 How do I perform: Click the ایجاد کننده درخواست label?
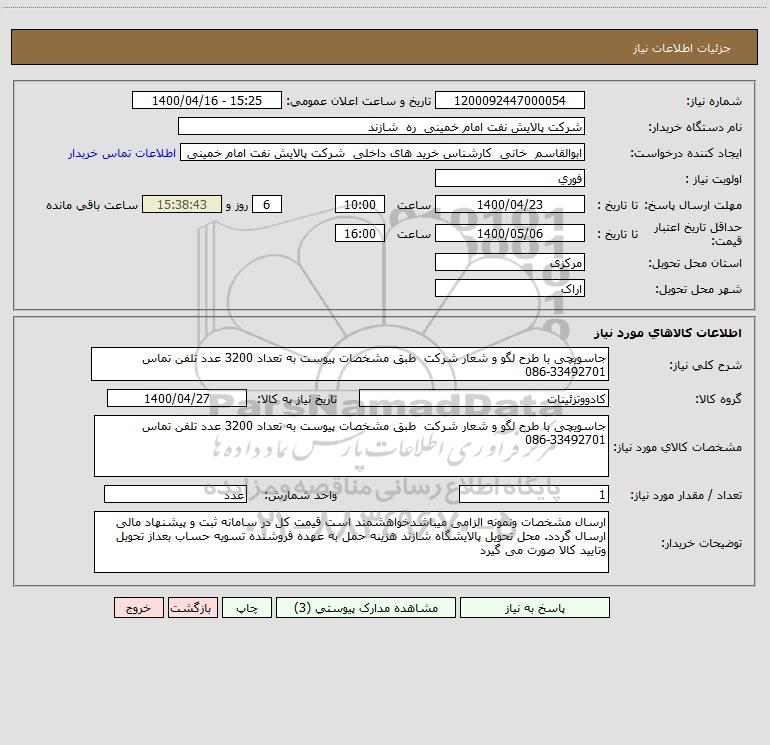pyautogui.click(x=686, y=153)
